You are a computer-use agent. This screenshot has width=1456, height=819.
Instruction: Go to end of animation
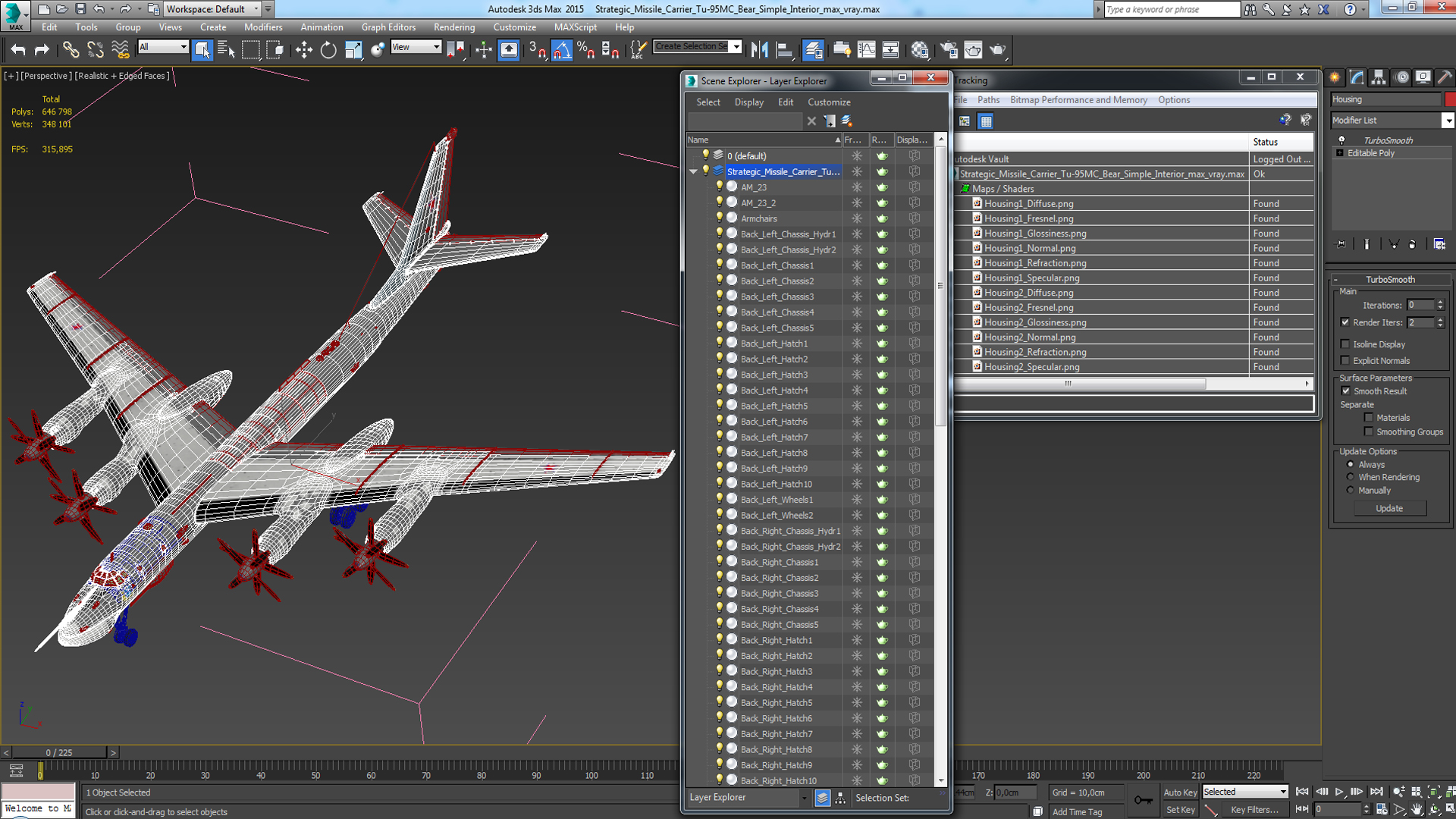point(1376,792)
